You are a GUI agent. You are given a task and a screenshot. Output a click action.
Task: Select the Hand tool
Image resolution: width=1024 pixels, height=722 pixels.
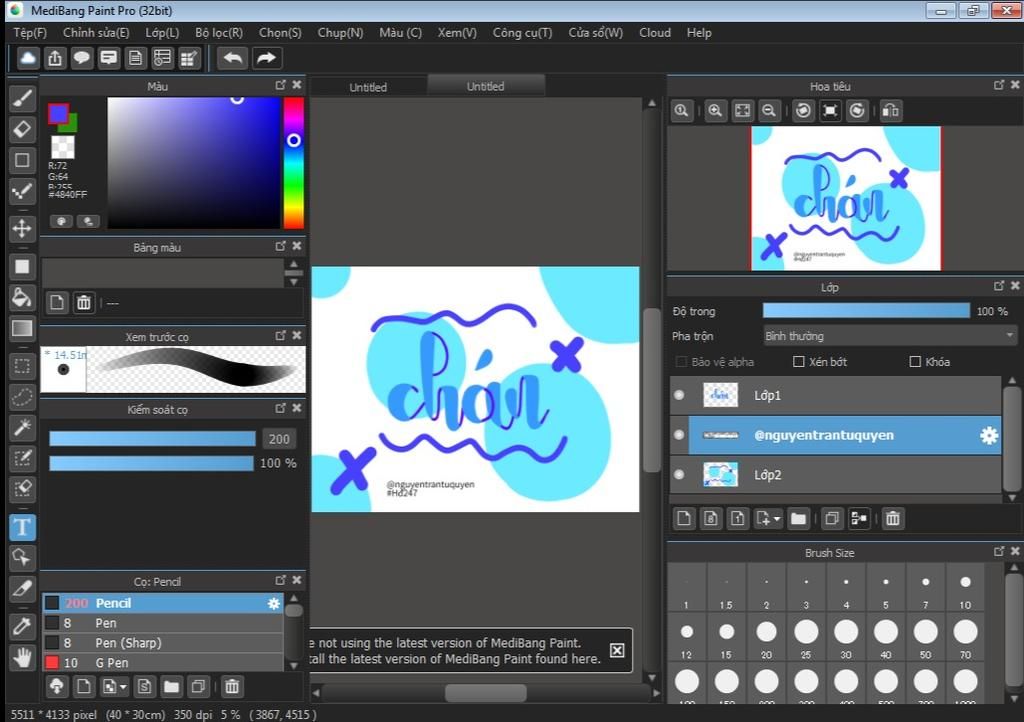pos(22,657)
